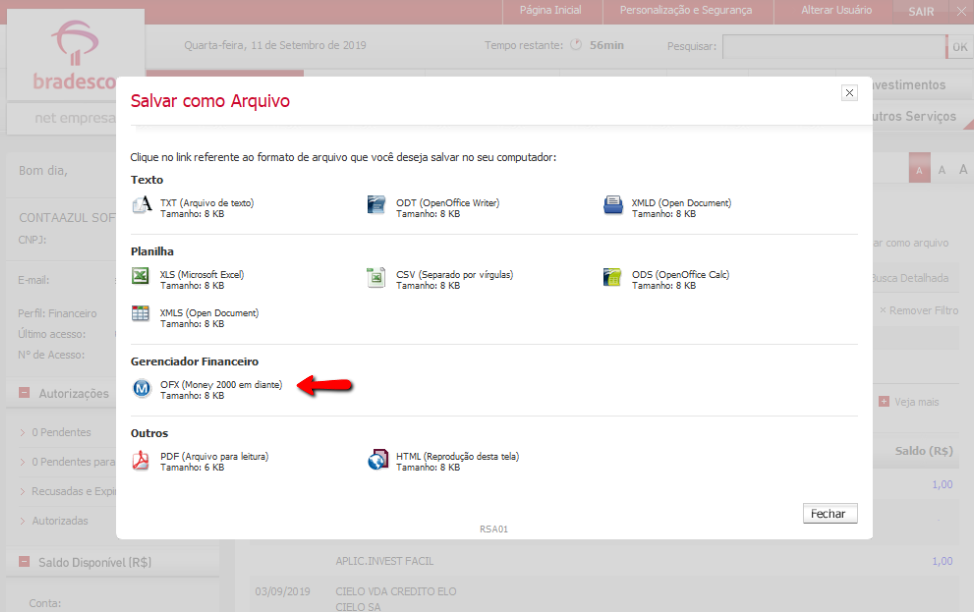Open ODS (OpenOffice Calc) link
This screenshot has height=612, width=974.
680,274
